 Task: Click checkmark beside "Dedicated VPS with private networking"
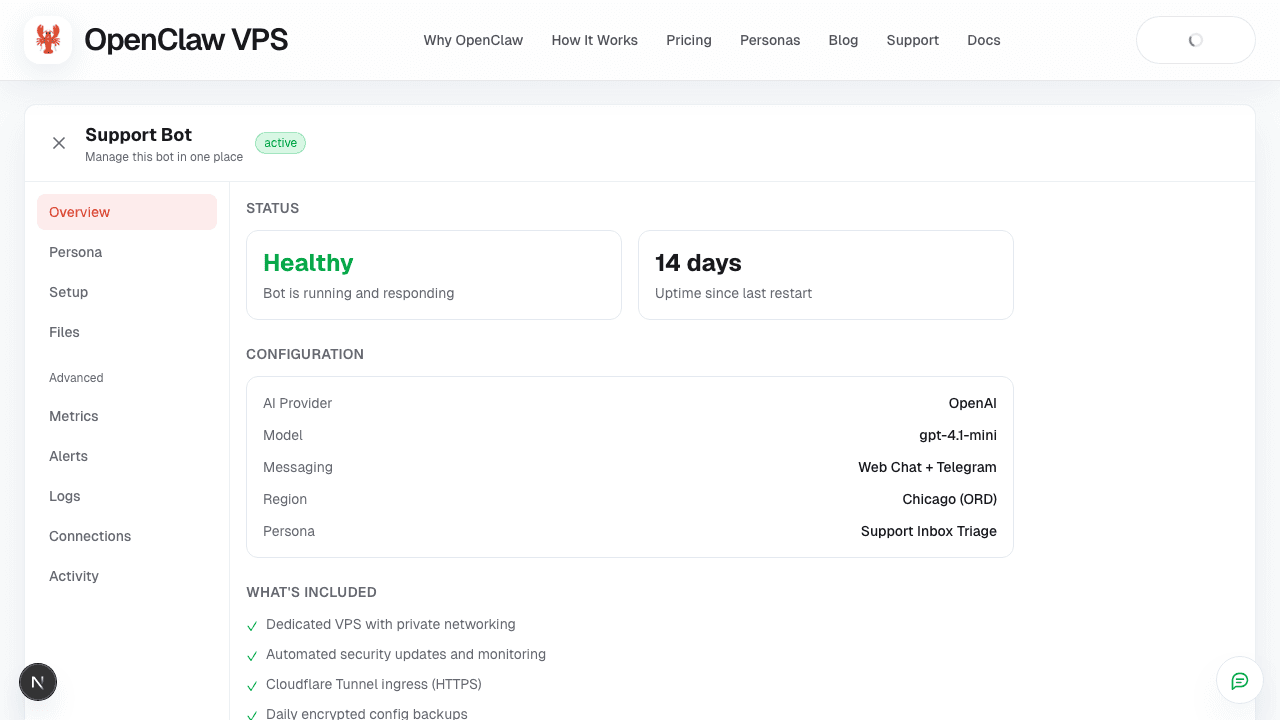tap(251, 626)
